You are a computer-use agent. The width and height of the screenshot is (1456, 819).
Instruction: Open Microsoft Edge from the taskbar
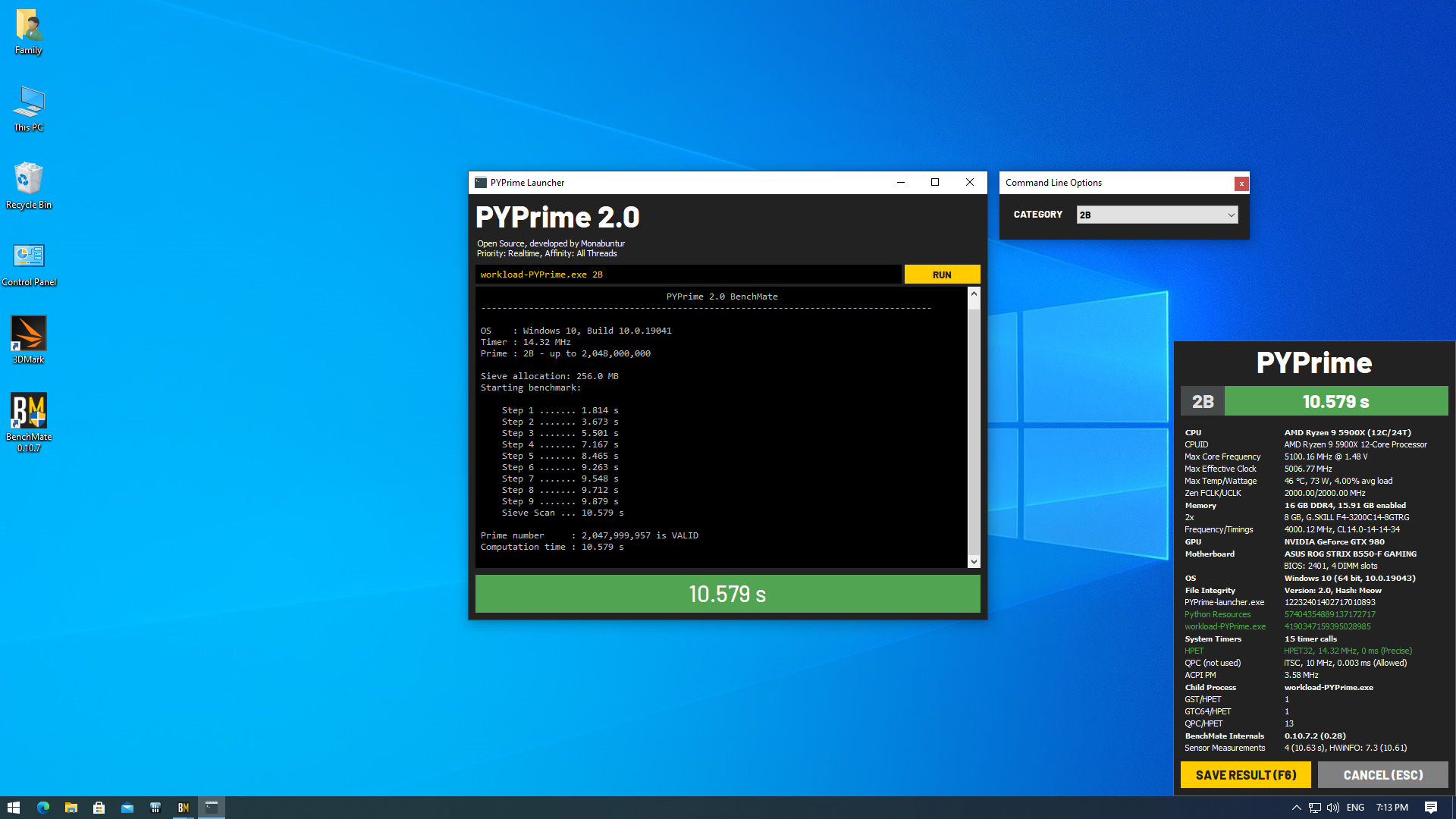pyautogui.click(x=42, y=808)
